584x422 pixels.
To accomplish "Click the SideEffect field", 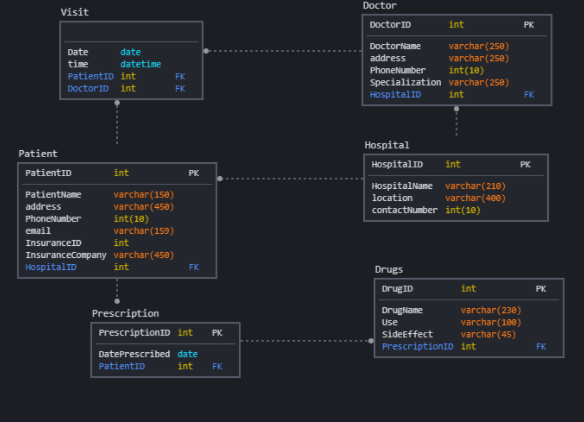I will click(x=407, y=334).
